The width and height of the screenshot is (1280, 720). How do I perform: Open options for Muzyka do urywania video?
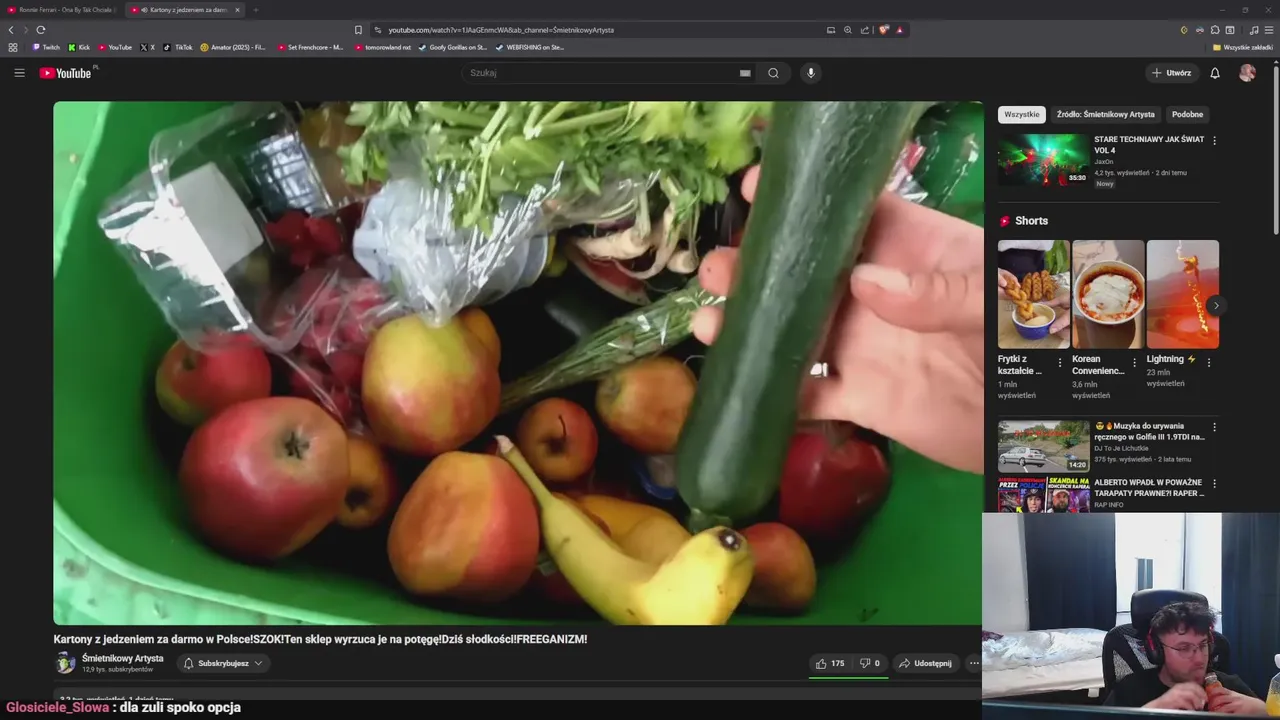(1215, 427)
